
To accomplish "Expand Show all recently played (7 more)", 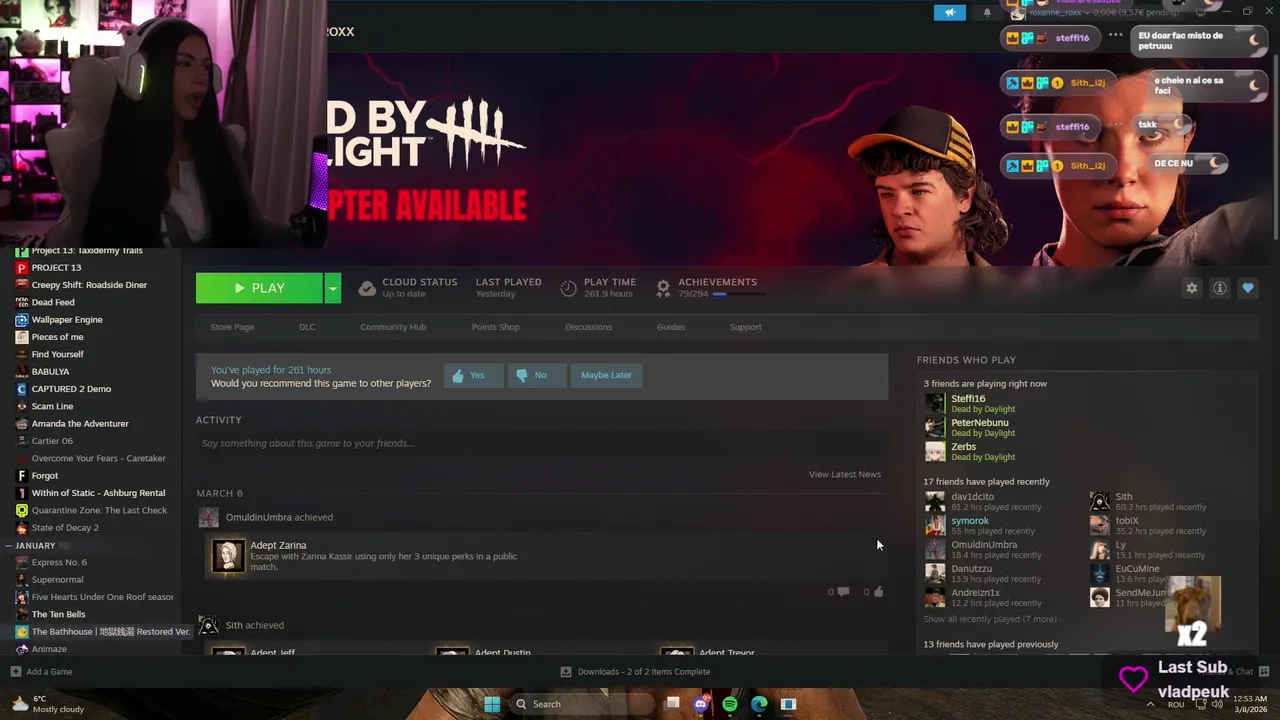I will point(989,619).
